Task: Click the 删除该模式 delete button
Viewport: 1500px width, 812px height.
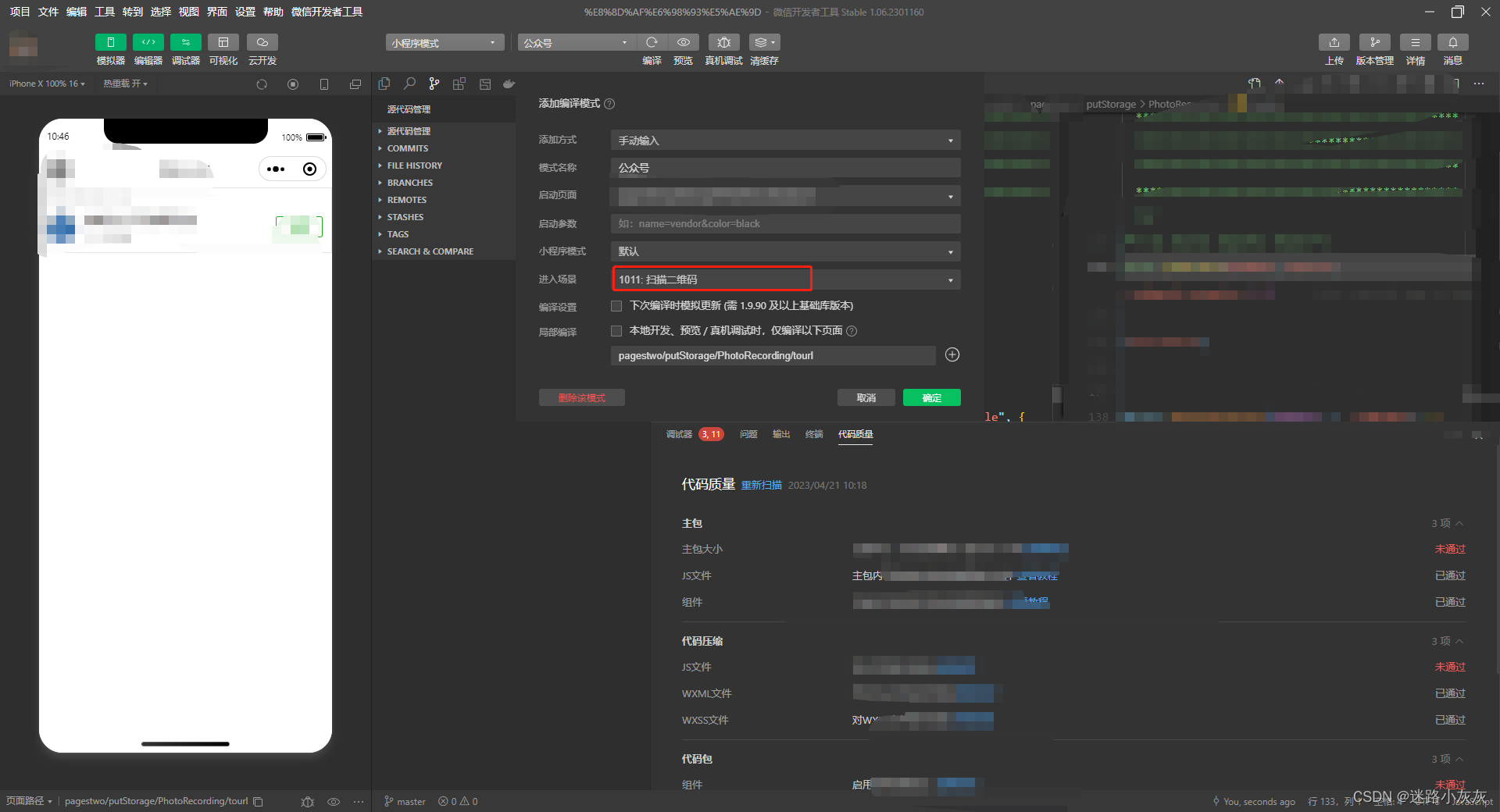Action: coord(581,398)
